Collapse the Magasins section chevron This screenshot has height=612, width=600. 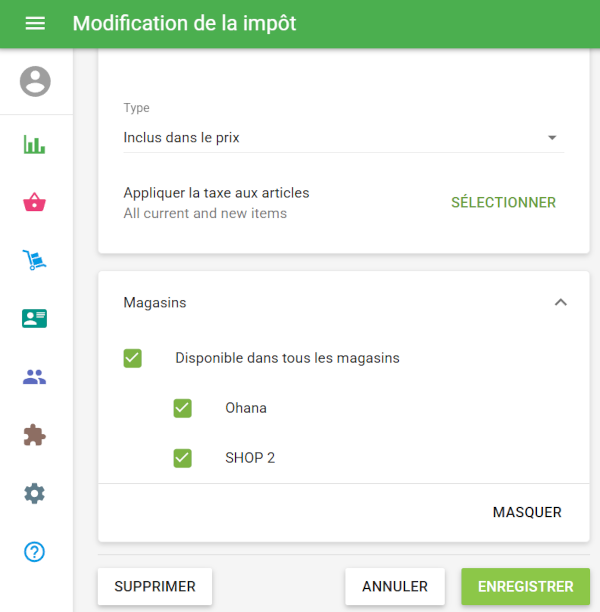point(560,302)
